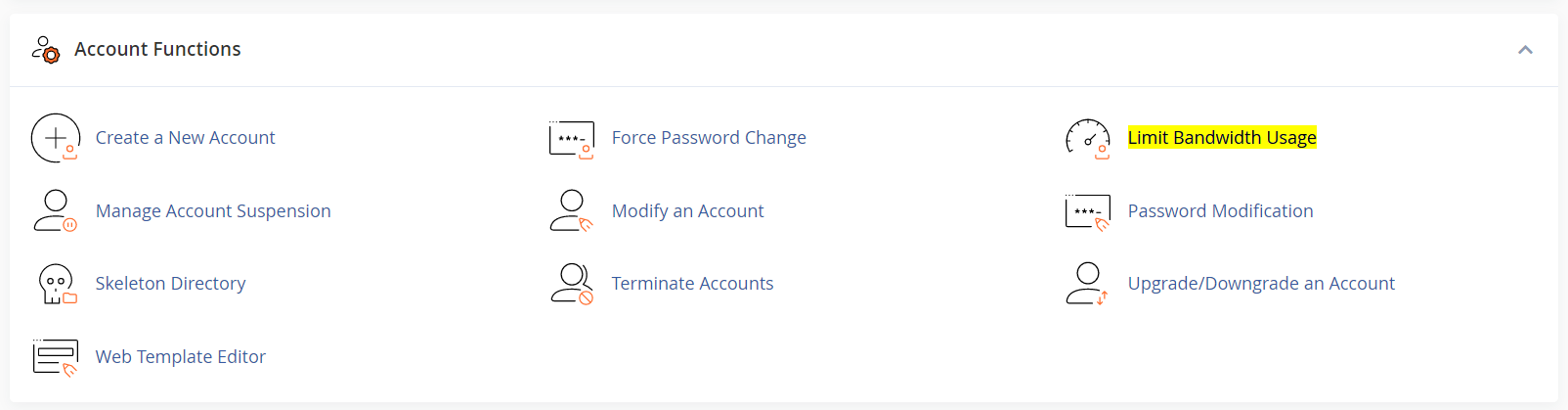Click the Password Modification icon
The image size is (1568, 410).
1088,210
